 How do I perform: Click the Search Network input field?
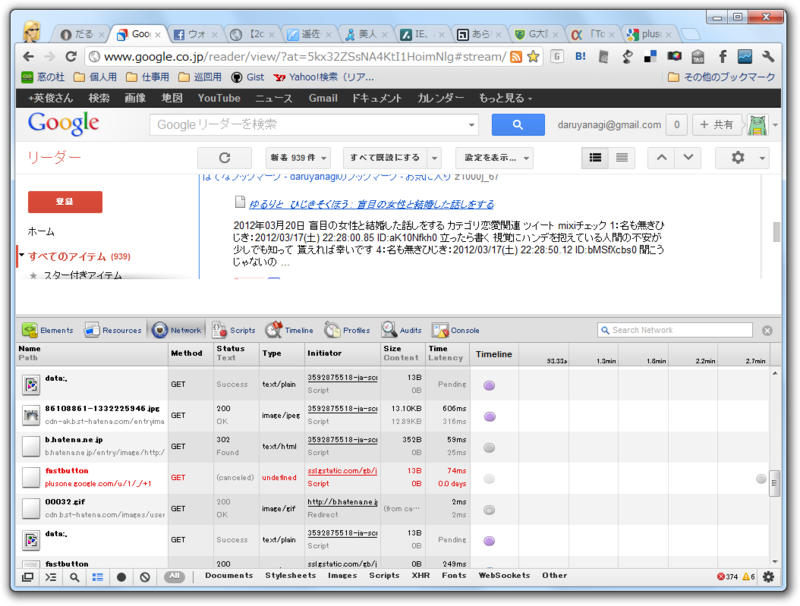(x=674, y=330)
